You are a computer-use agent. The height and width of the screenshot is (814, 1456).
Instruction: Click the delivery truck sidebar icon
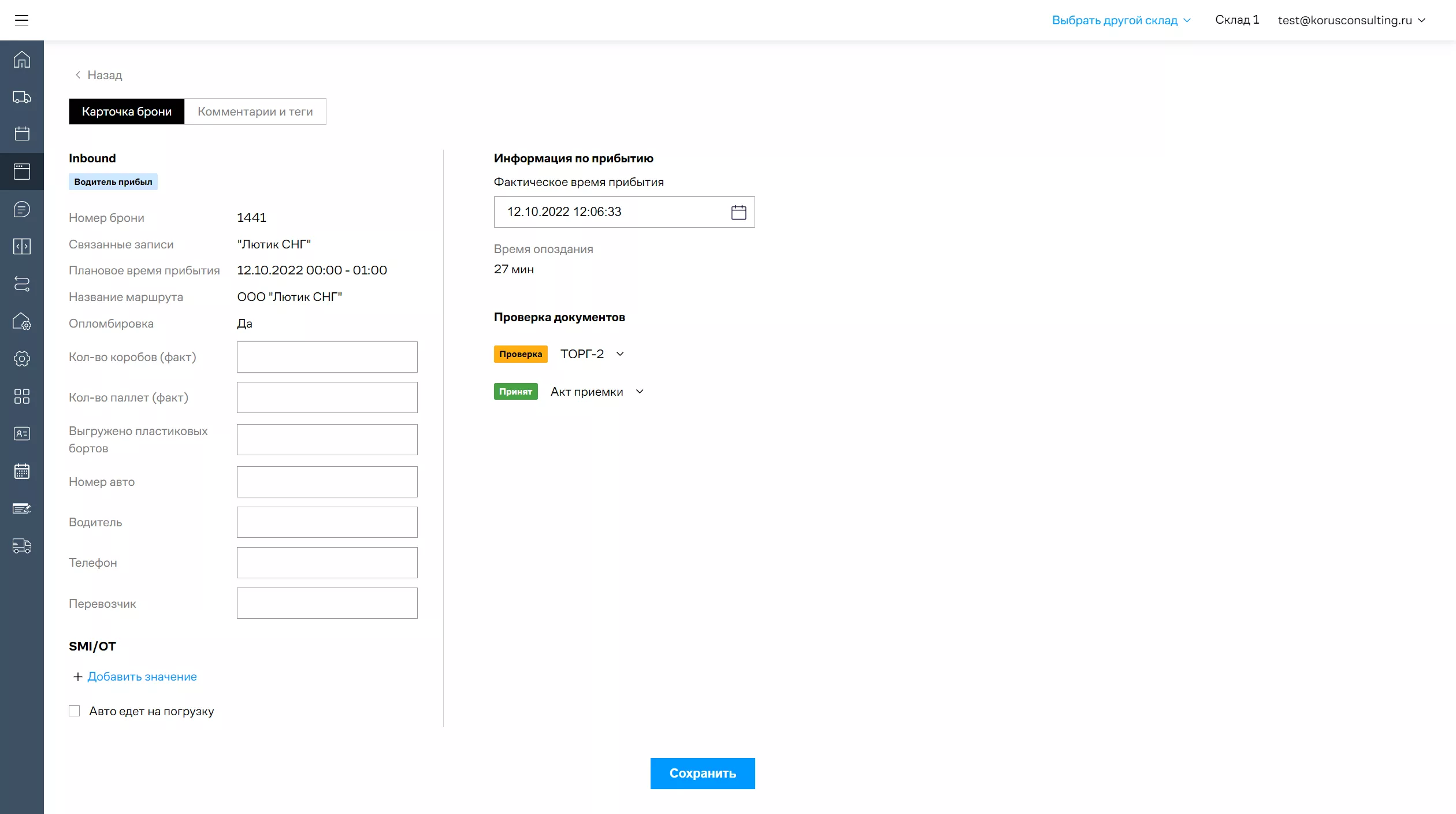pyautogui.click(x=22, y=97)
